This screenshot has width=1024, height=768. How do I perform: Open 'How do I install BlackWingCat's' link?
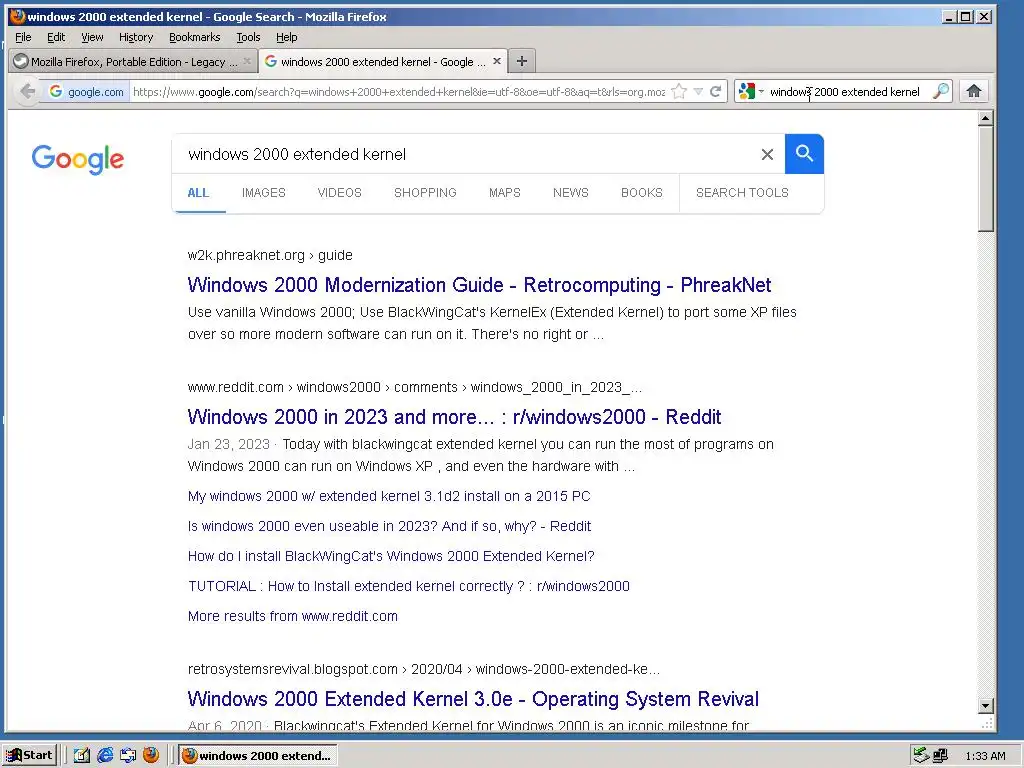[x=391, y=556]
